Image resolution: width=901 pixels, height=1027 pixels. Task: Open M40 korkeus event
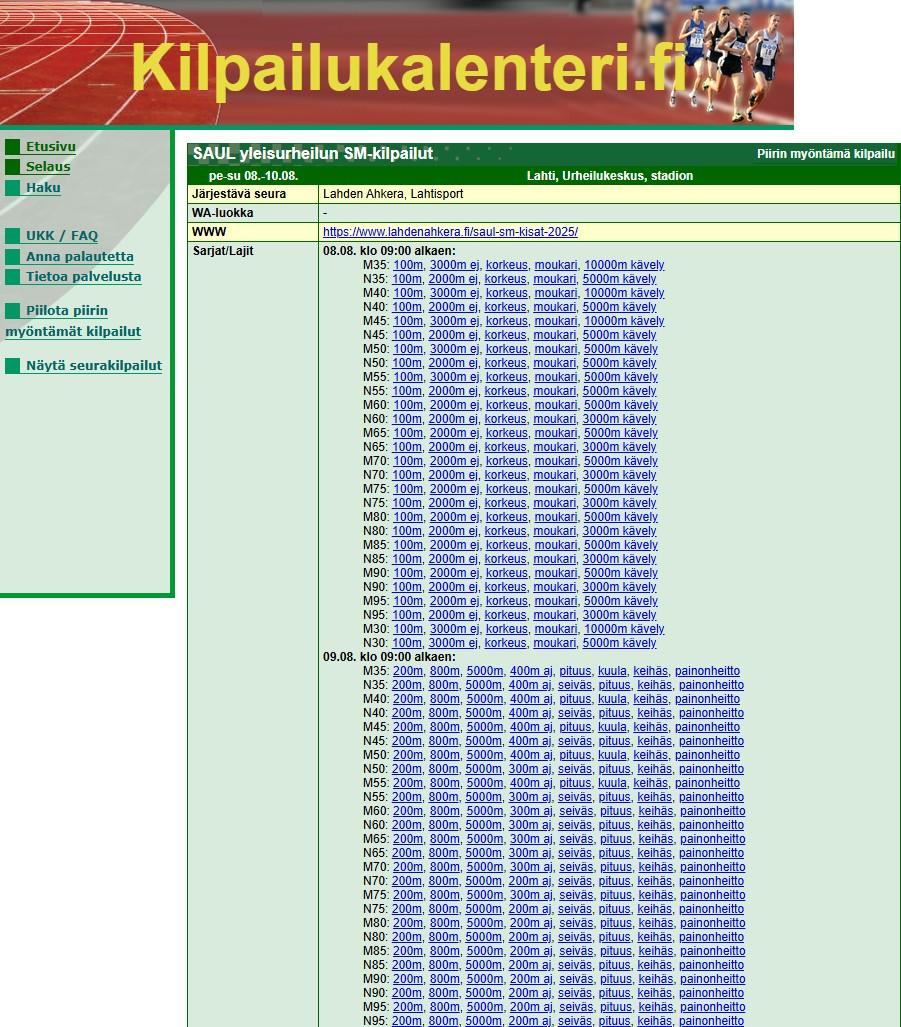point(507,293)
